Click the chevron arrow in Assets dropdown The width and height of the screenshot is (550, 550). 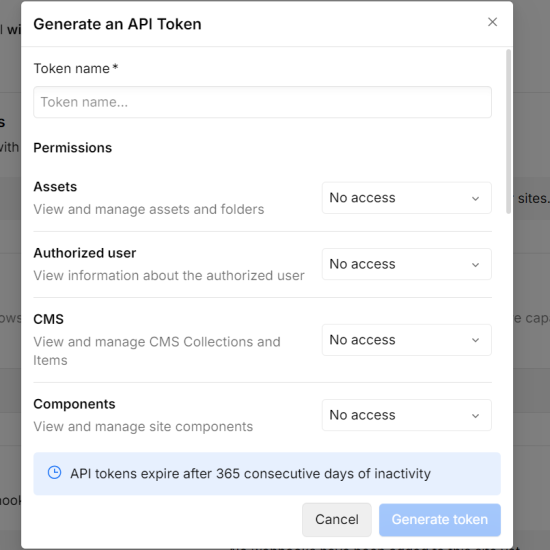click(x=475, y=199)
